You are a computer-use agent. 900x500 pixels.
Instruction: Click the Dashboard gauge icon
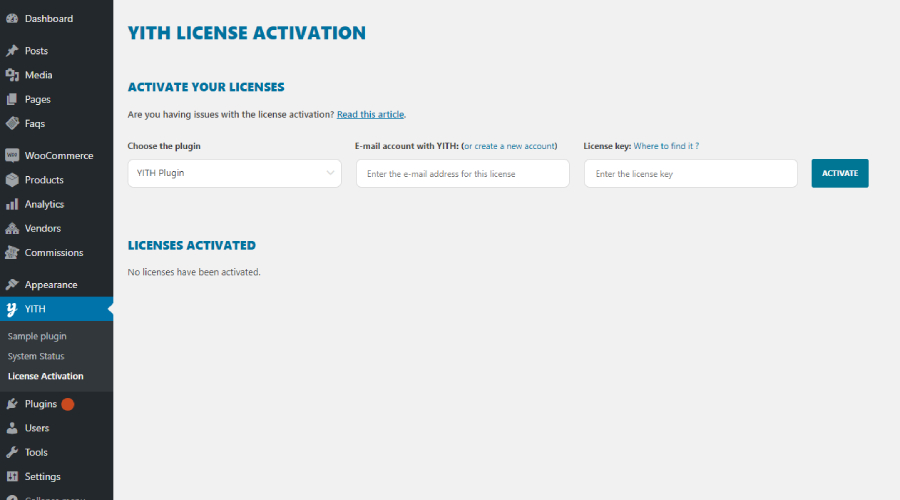(12, 19)
